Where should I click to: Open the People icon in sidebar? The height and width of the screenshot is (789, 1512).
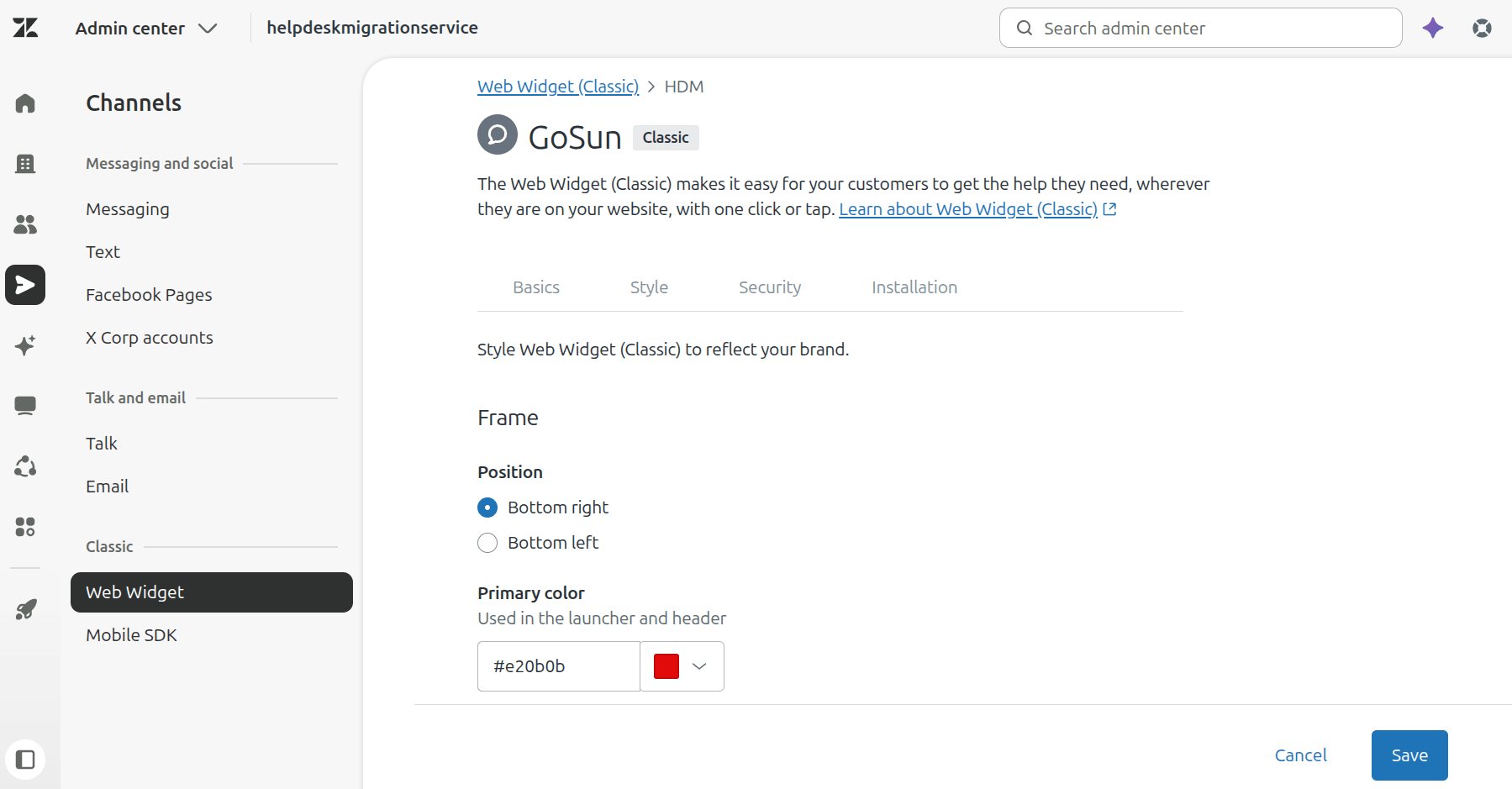pyautogui.click(x=25, y=224)
